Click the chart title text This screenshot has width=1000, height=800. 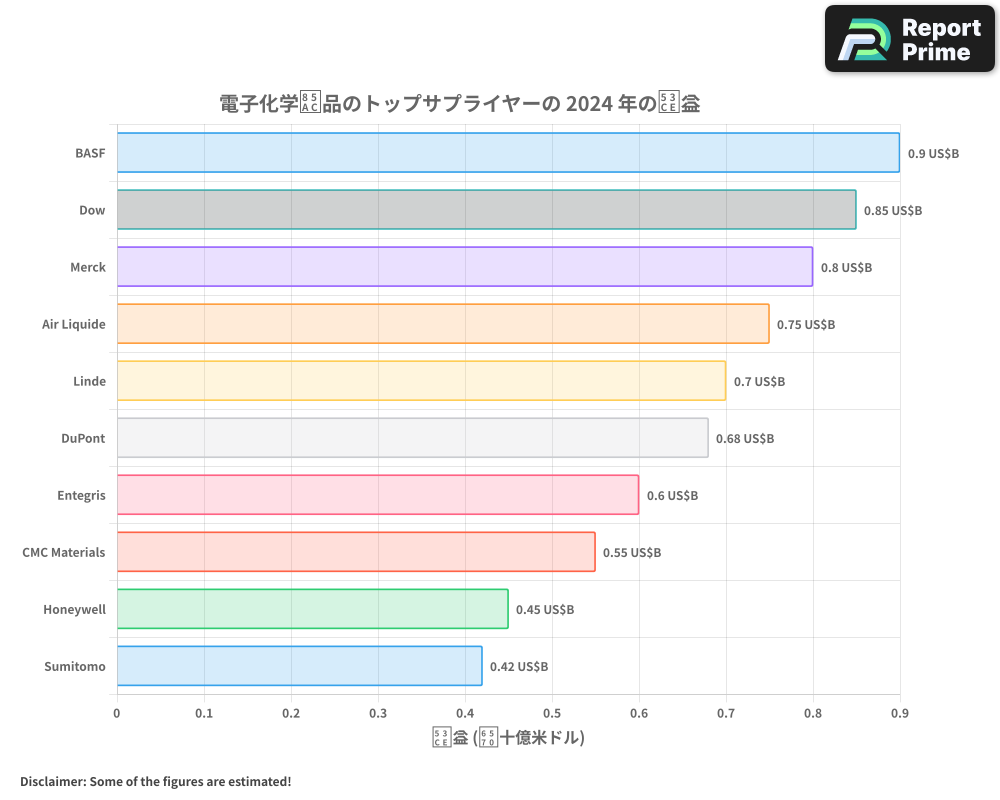click(457, 103)
